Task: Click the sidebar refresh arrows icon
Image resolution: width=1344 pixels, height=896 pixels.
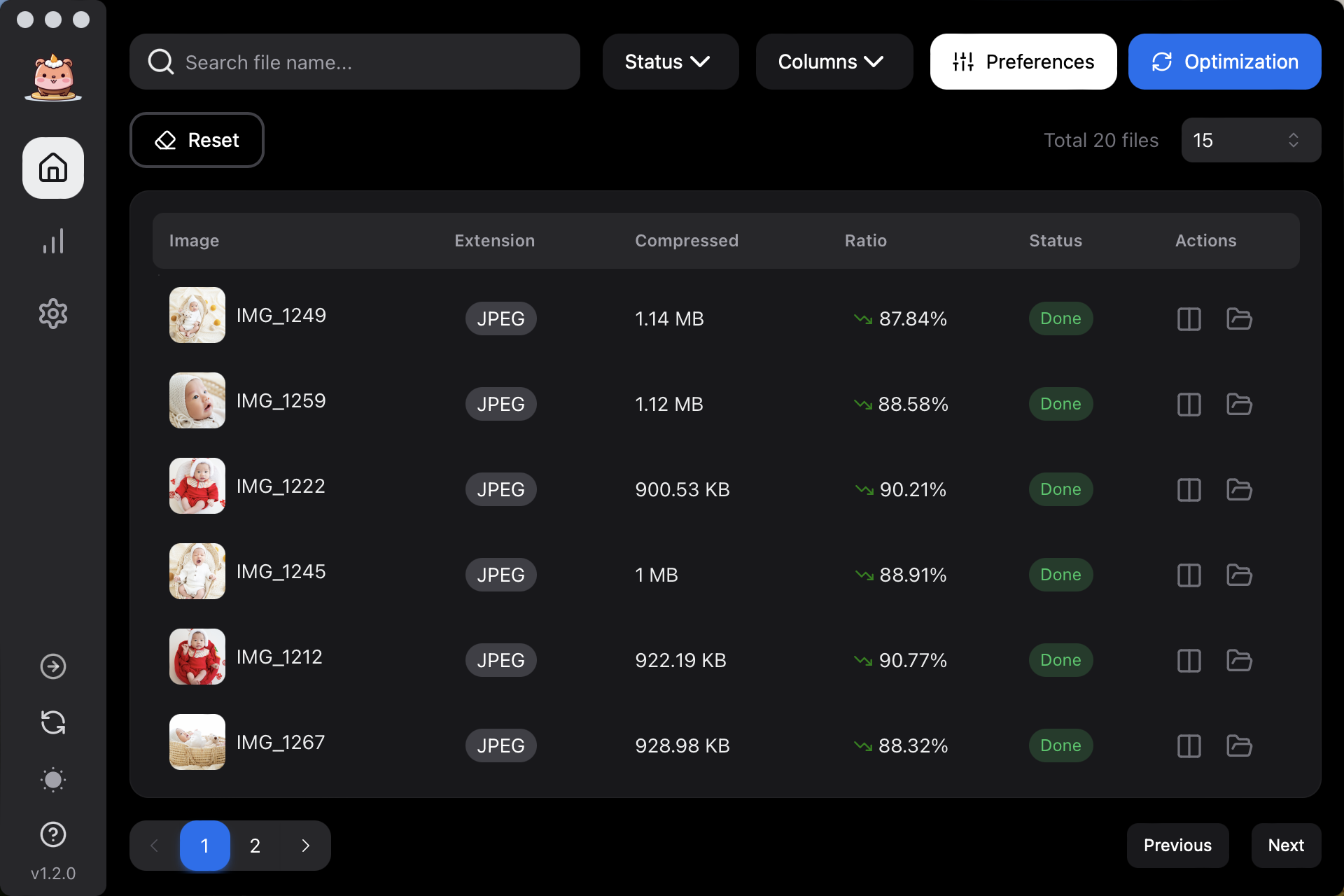Action: [53, 722]
